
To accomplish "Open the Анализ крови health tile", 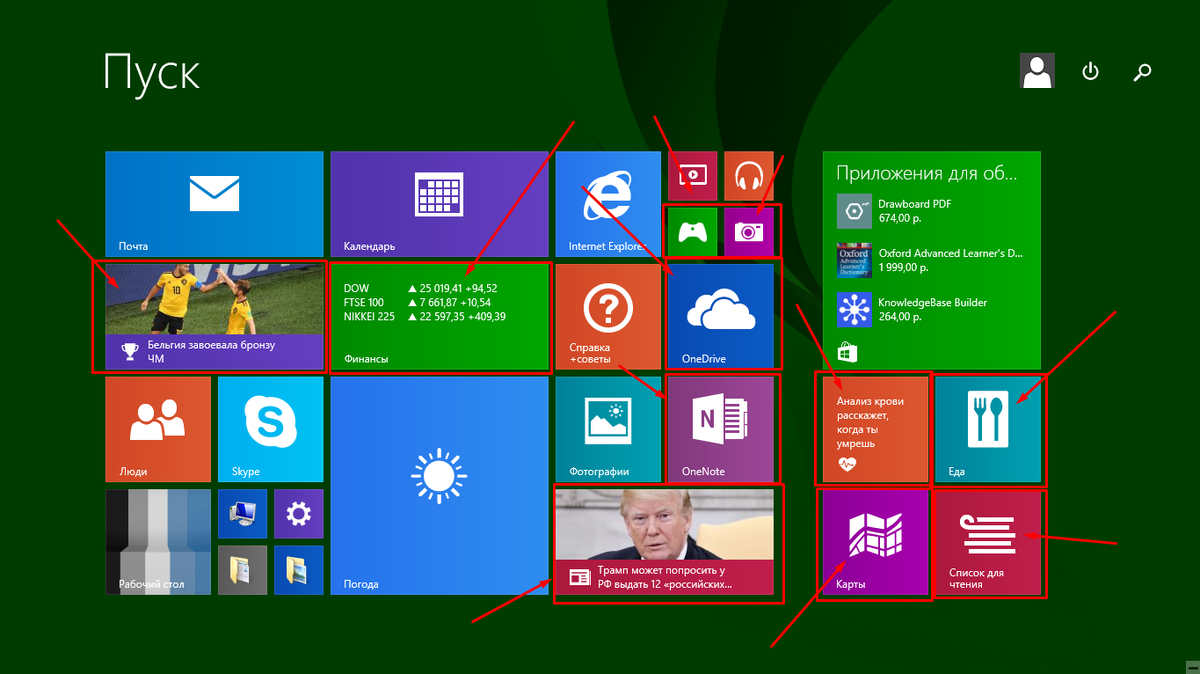I will click(x=875, y=429).
